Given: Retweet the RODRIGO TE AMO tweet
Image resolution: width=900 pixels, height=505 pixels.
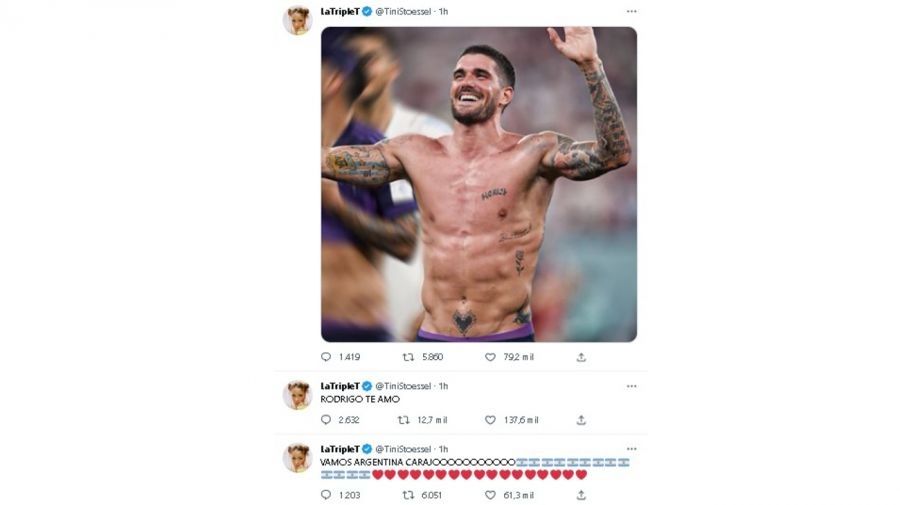Looking at the screenshot, I should (403, 420).
